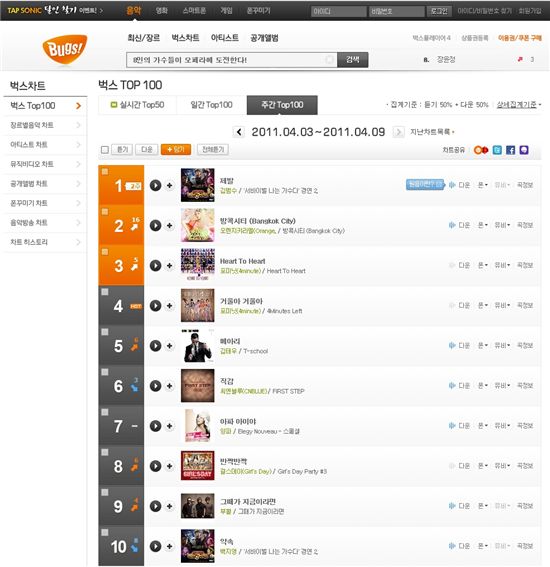Click the search input field
Image resolution: width=550 pixels, height=567 pixels.
point(232,60)
